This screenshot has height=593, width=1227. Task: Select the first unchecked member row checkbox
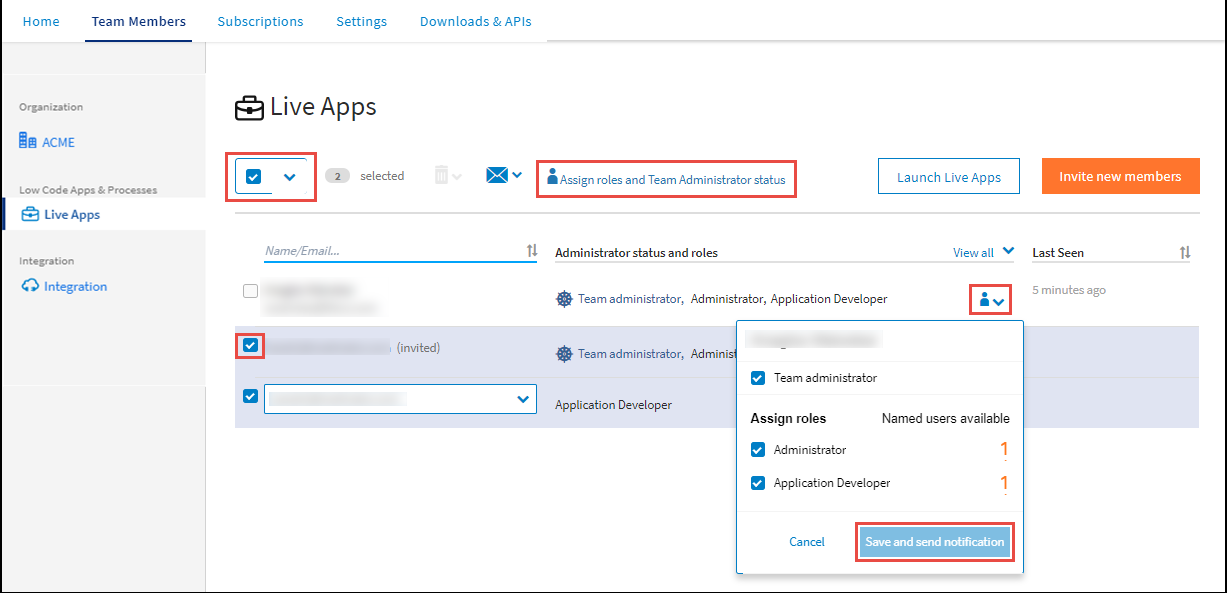pos(250,291)
